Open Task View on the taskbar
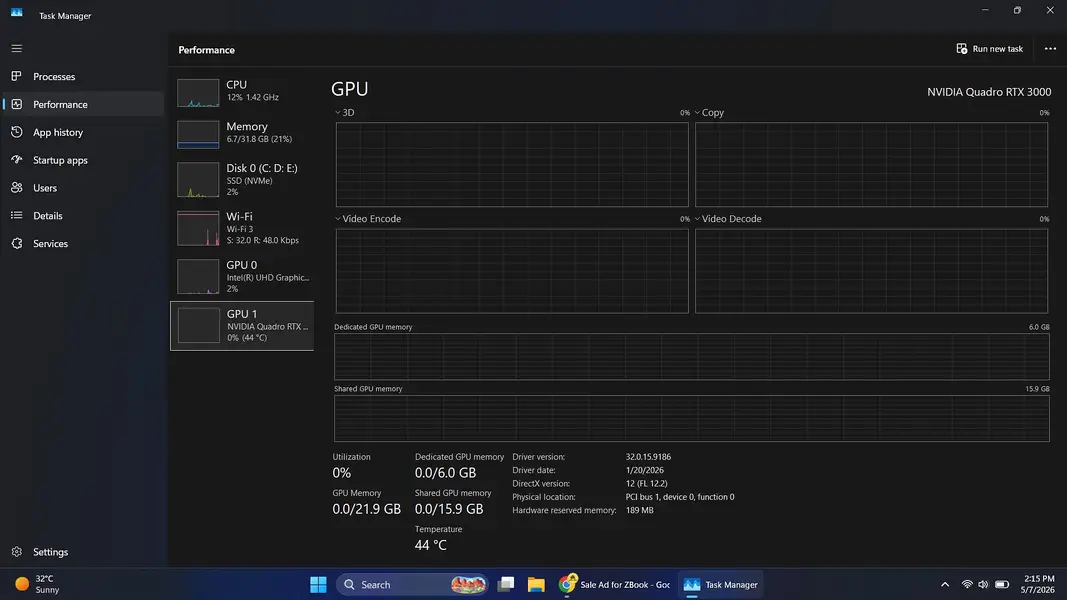Screen dimensions: 1067x600 (506, 584)
